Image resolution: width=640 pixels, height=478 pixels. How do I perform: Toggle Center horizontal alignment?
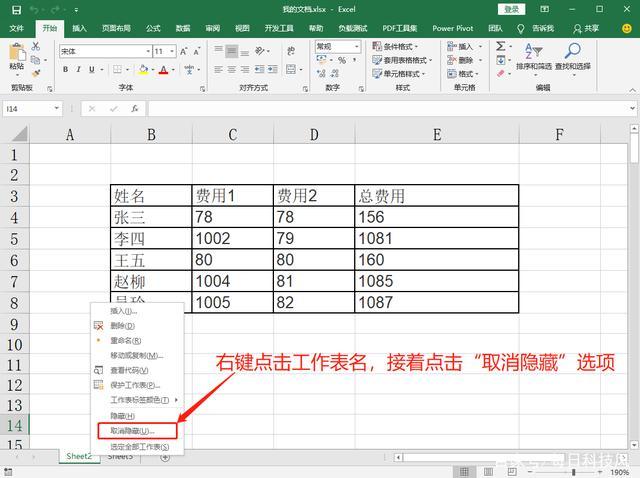(x=232, y=69)
